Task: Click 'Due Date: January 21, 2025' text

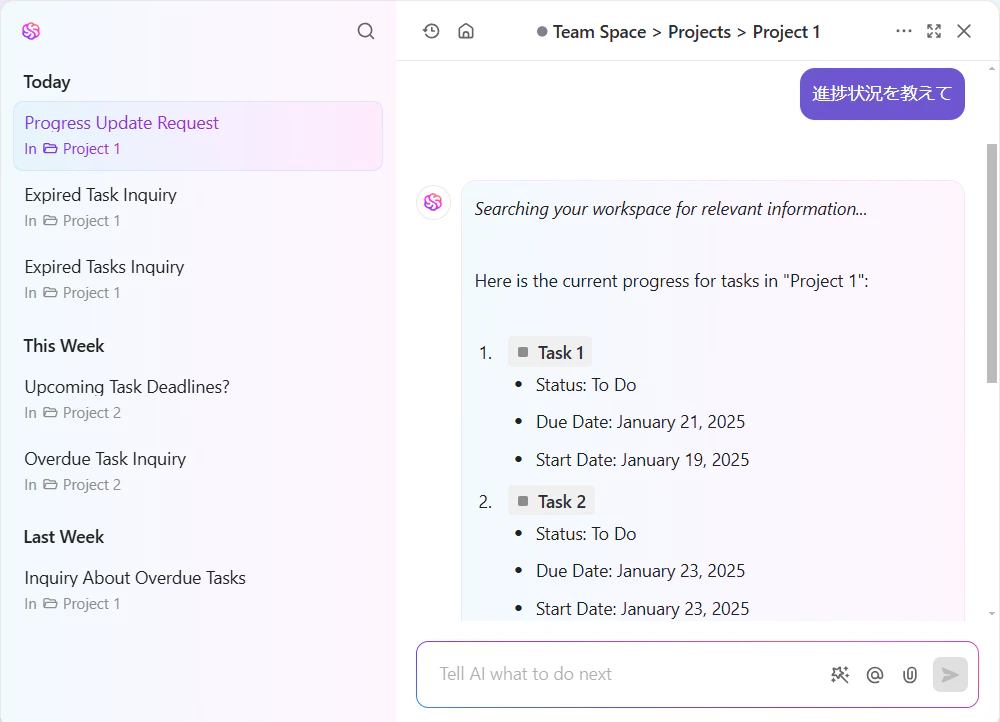Action: click(640, 422)
